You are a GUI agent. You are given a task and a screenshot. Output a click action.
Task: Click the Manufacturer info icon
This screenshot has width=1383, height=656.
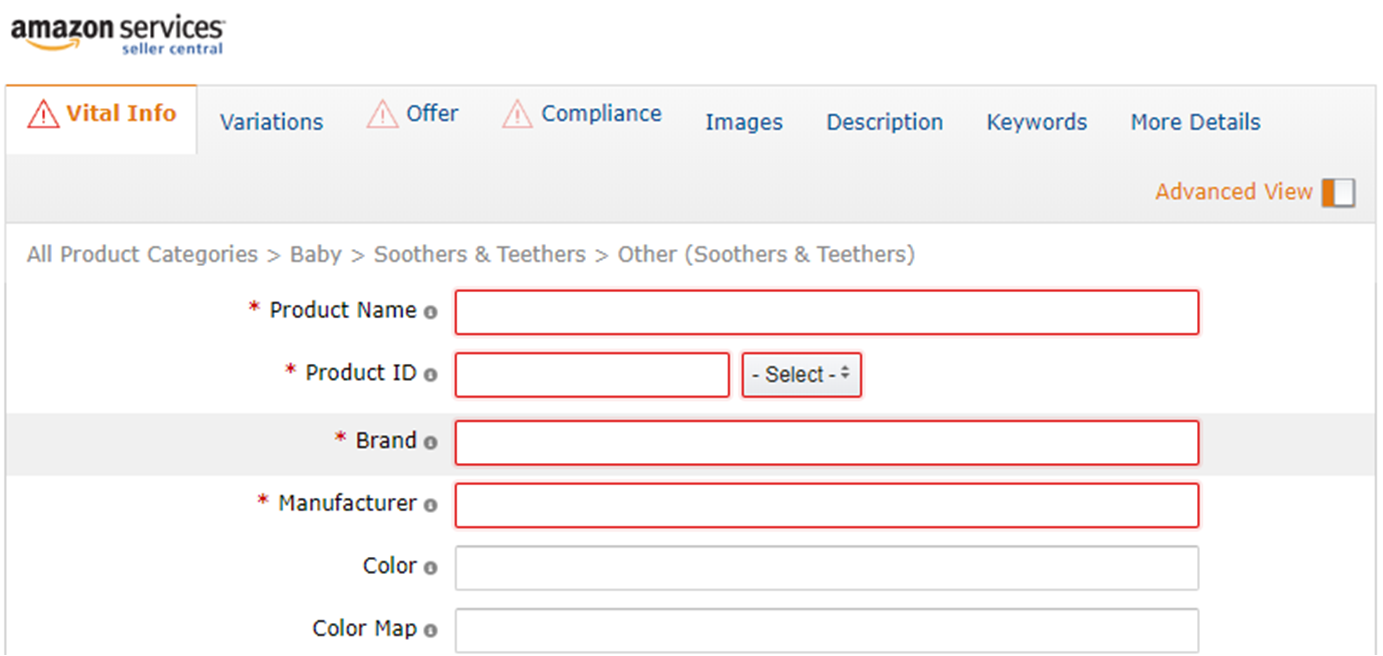pyautogui.click(x=430, y=505)
